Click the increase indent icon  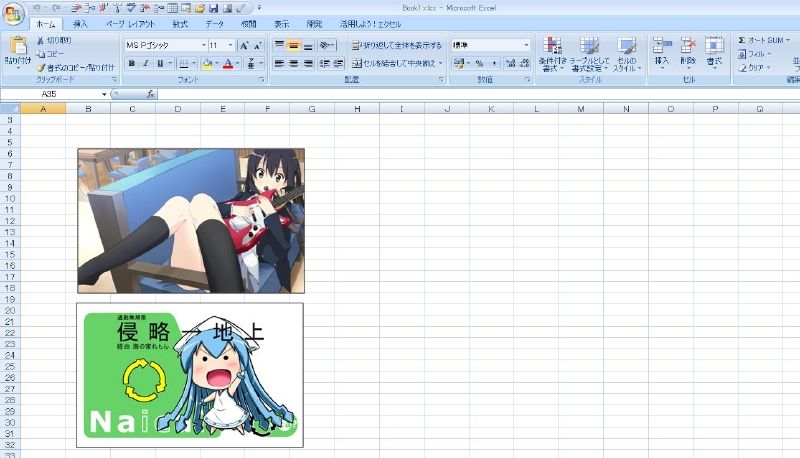pyautogui.click(x=338, y=63)
